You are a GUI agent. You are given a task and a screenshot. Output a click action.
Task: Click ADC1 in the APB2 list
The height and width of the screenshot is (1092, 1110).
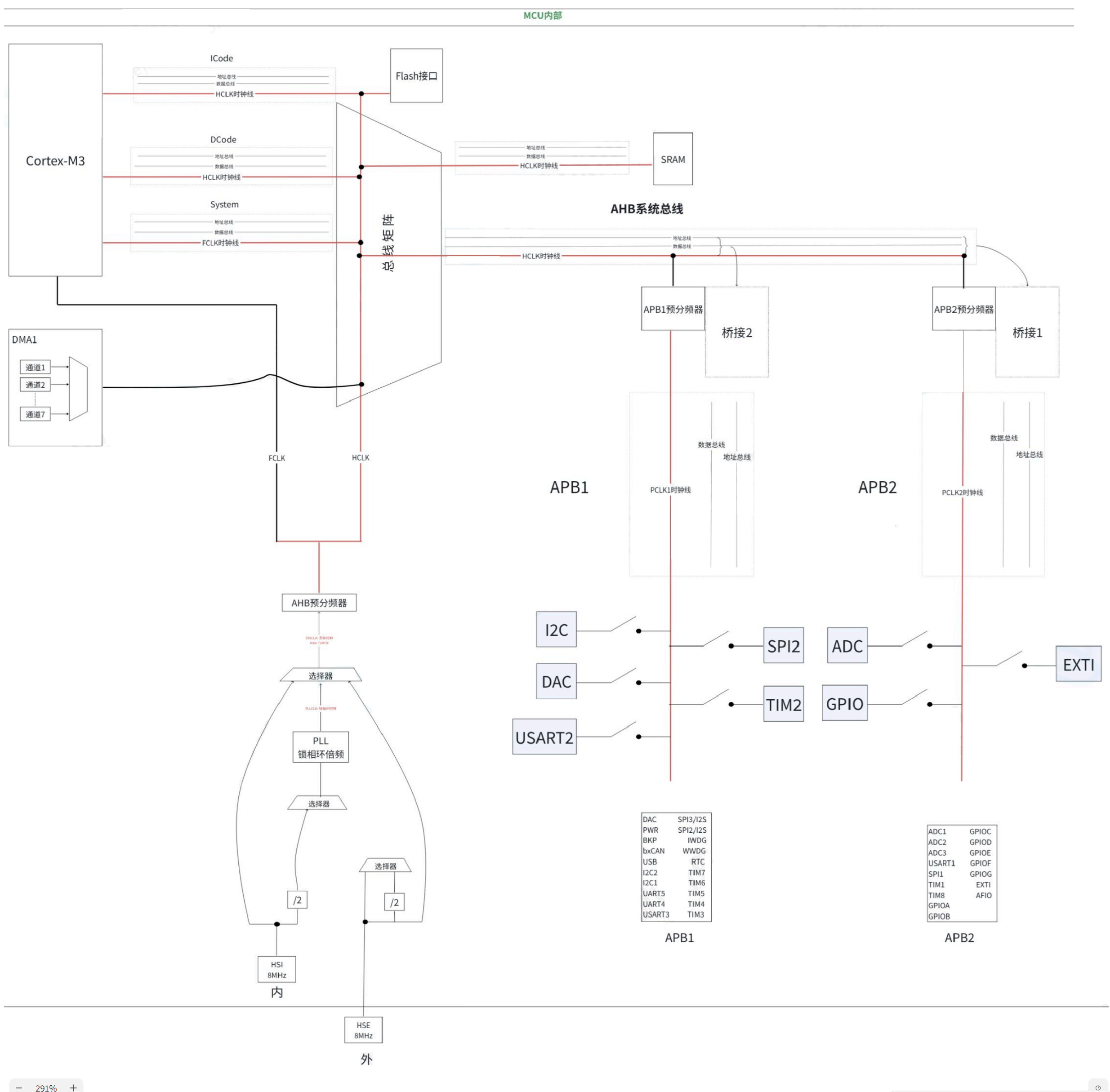937,832
